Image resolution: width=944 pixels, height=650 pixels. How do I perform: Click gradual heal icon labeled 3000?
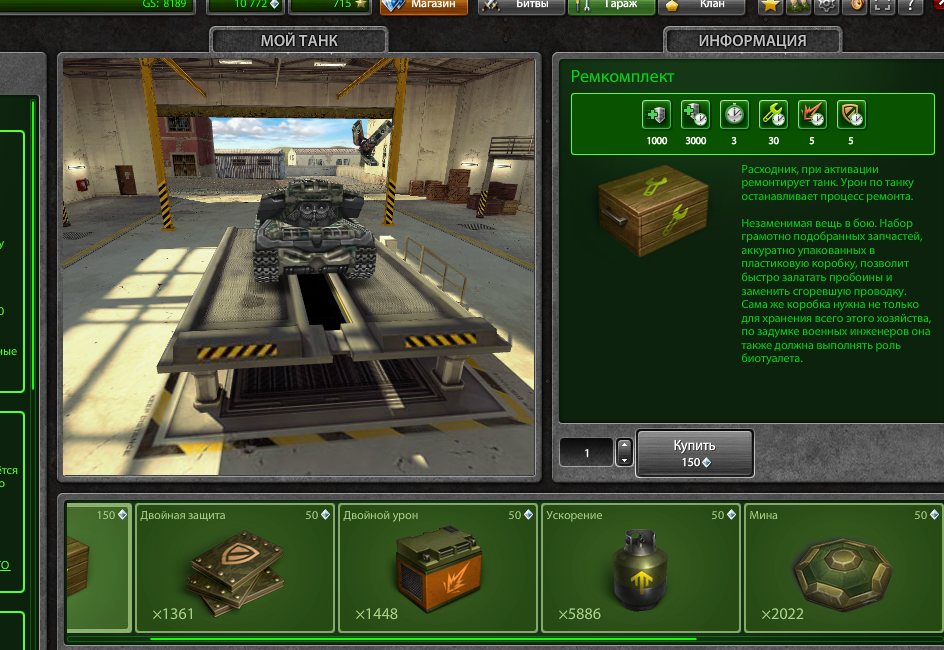pyautogui.click(x=695, y=114)
